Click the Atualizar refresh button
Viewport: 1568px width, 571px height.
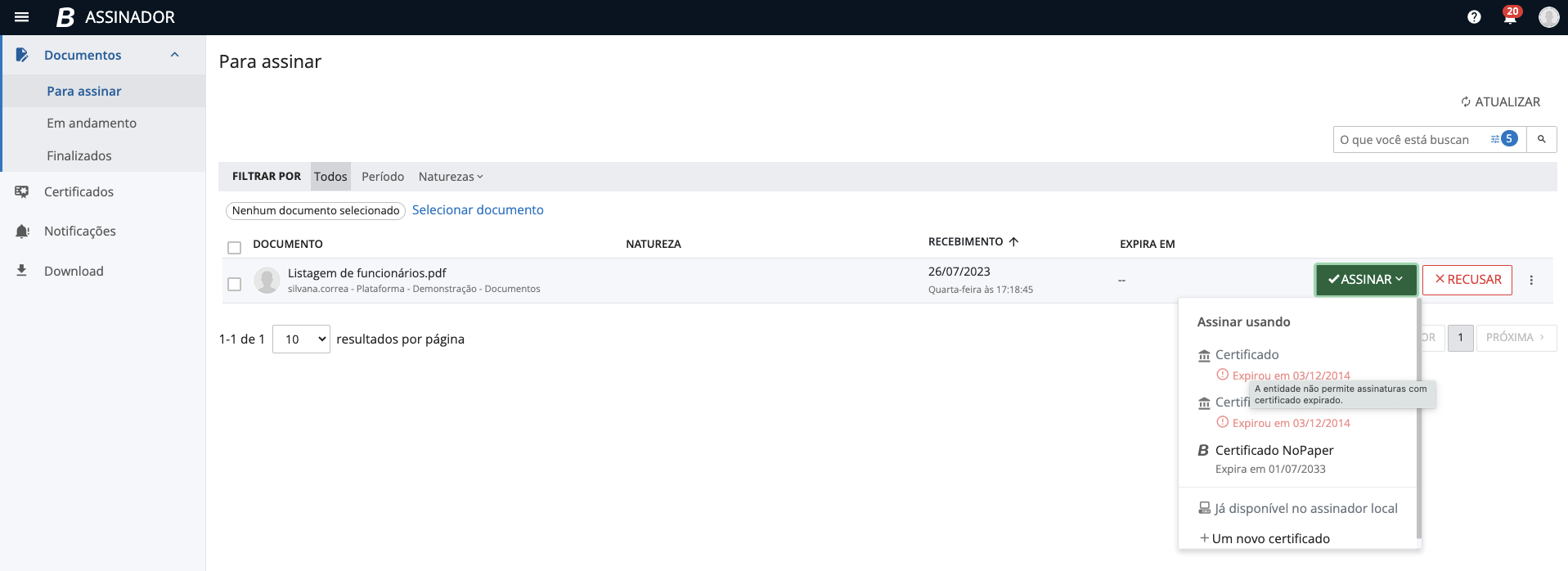click(x=1500, y=102)
